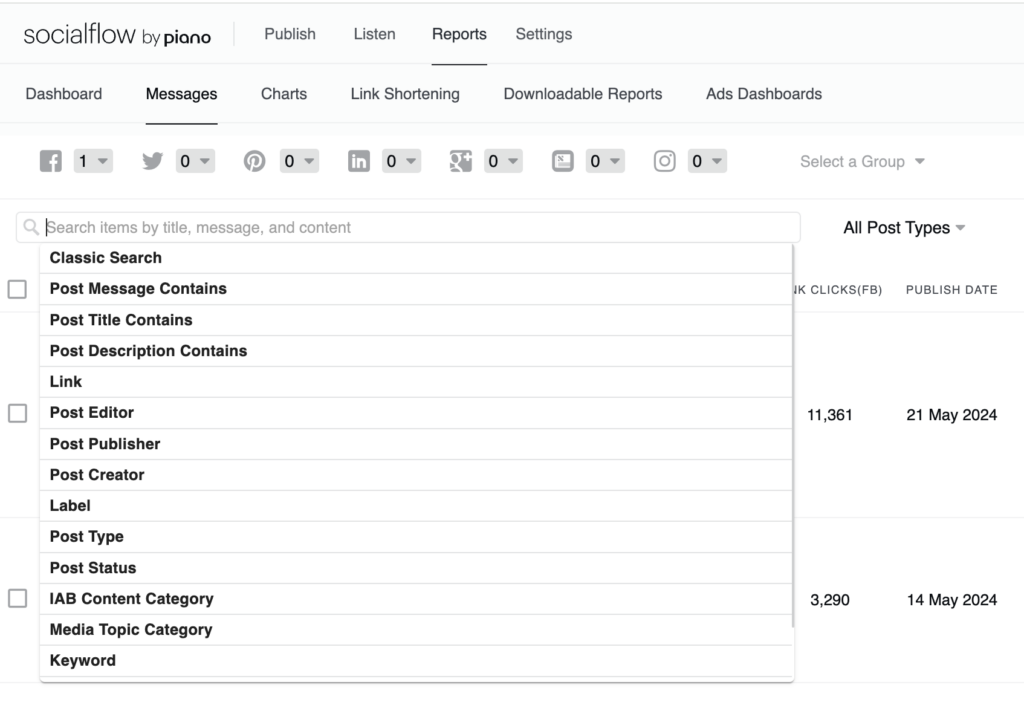The width and height of the screenshot is (1024, 705).
Task: Tick the select-all checkbox in header row
Action: click(x=17, y=289)
